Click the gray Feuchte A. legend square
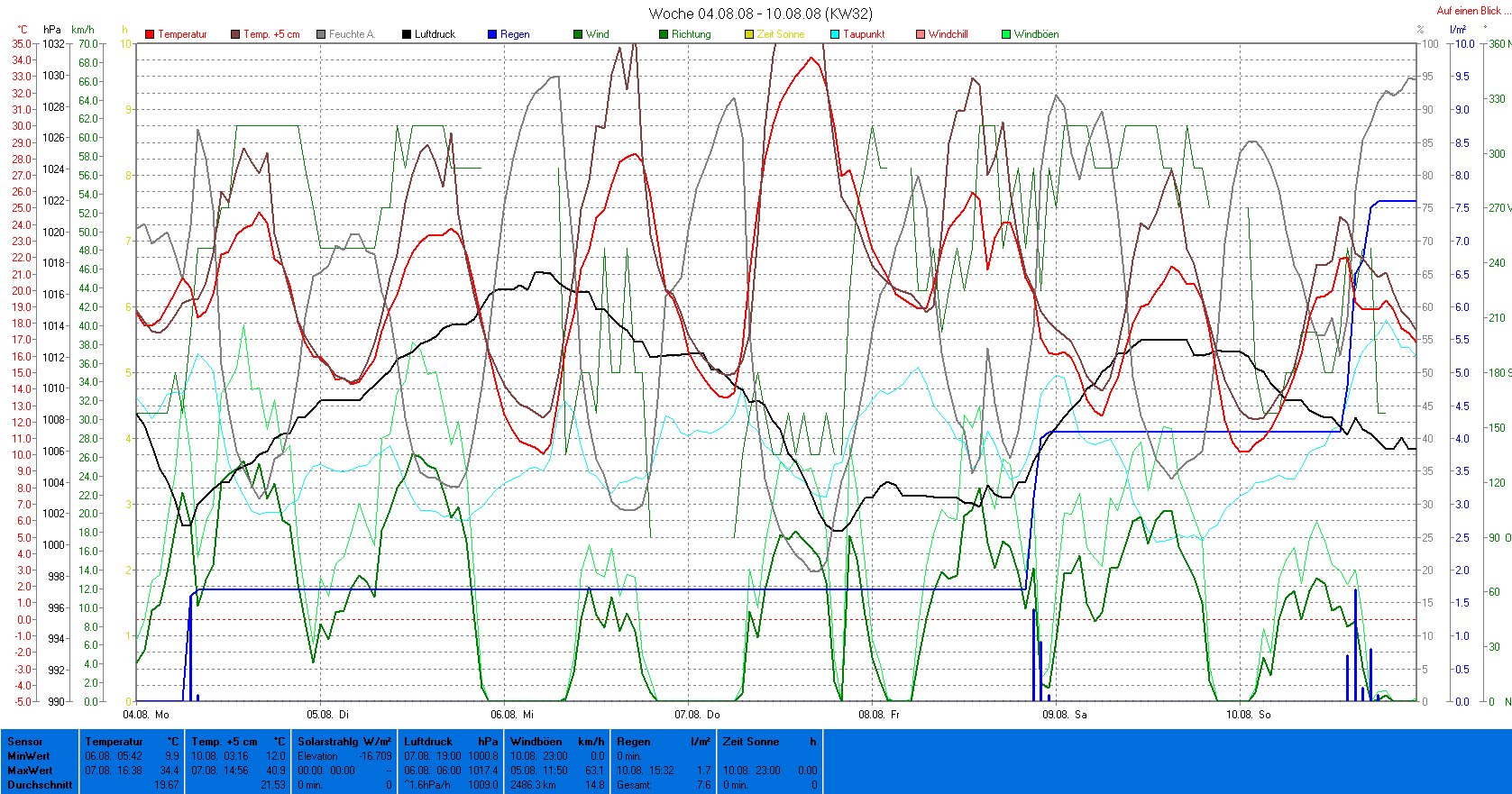Image resolution: width=1512 pixels, height=794 pixels. (321, 34)
